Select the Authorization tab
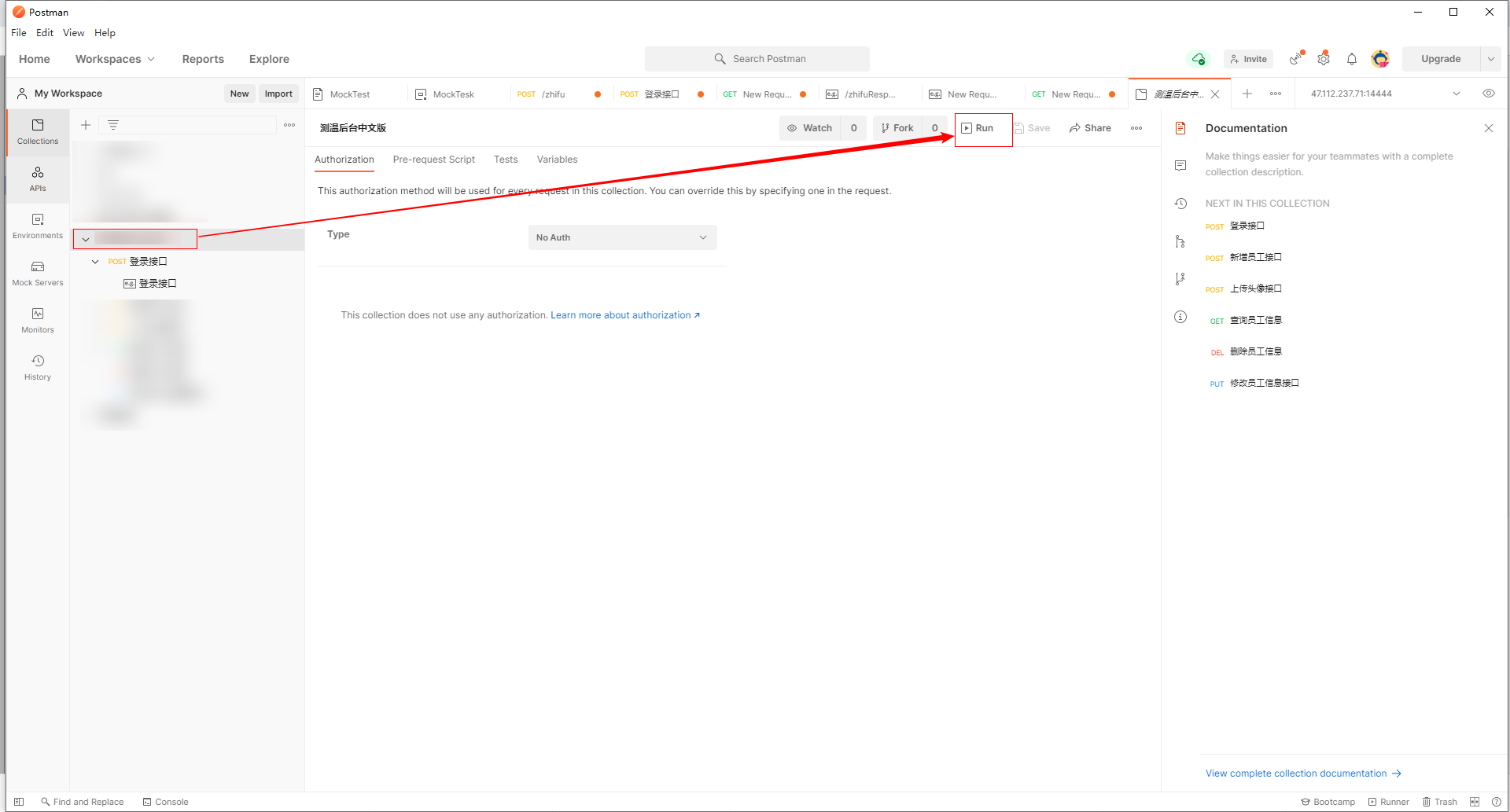This screenshot has width=1510, height=812. coord(344,160)
